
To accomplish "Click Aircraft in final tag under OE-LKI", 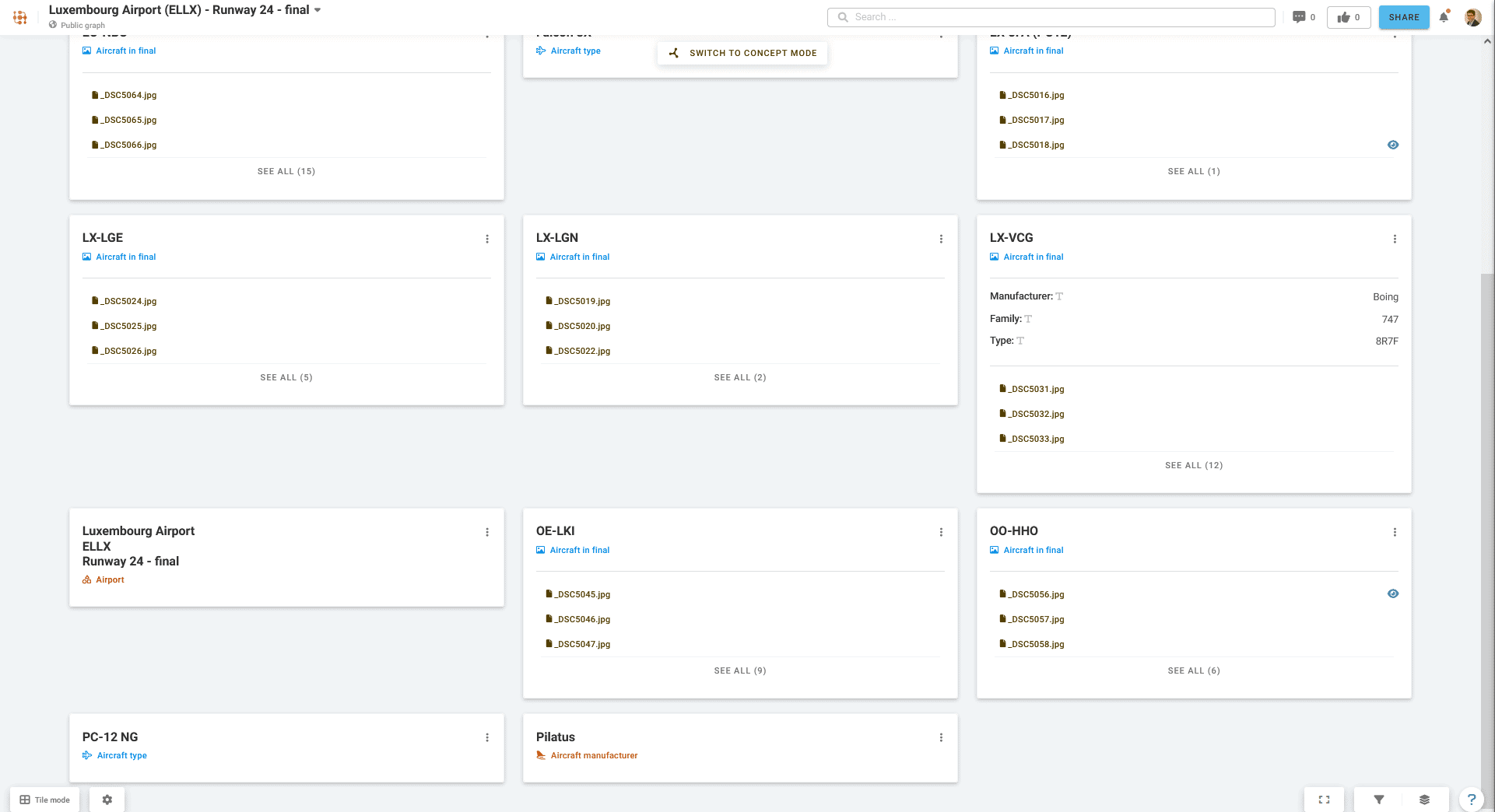I will tap(573, 550).
